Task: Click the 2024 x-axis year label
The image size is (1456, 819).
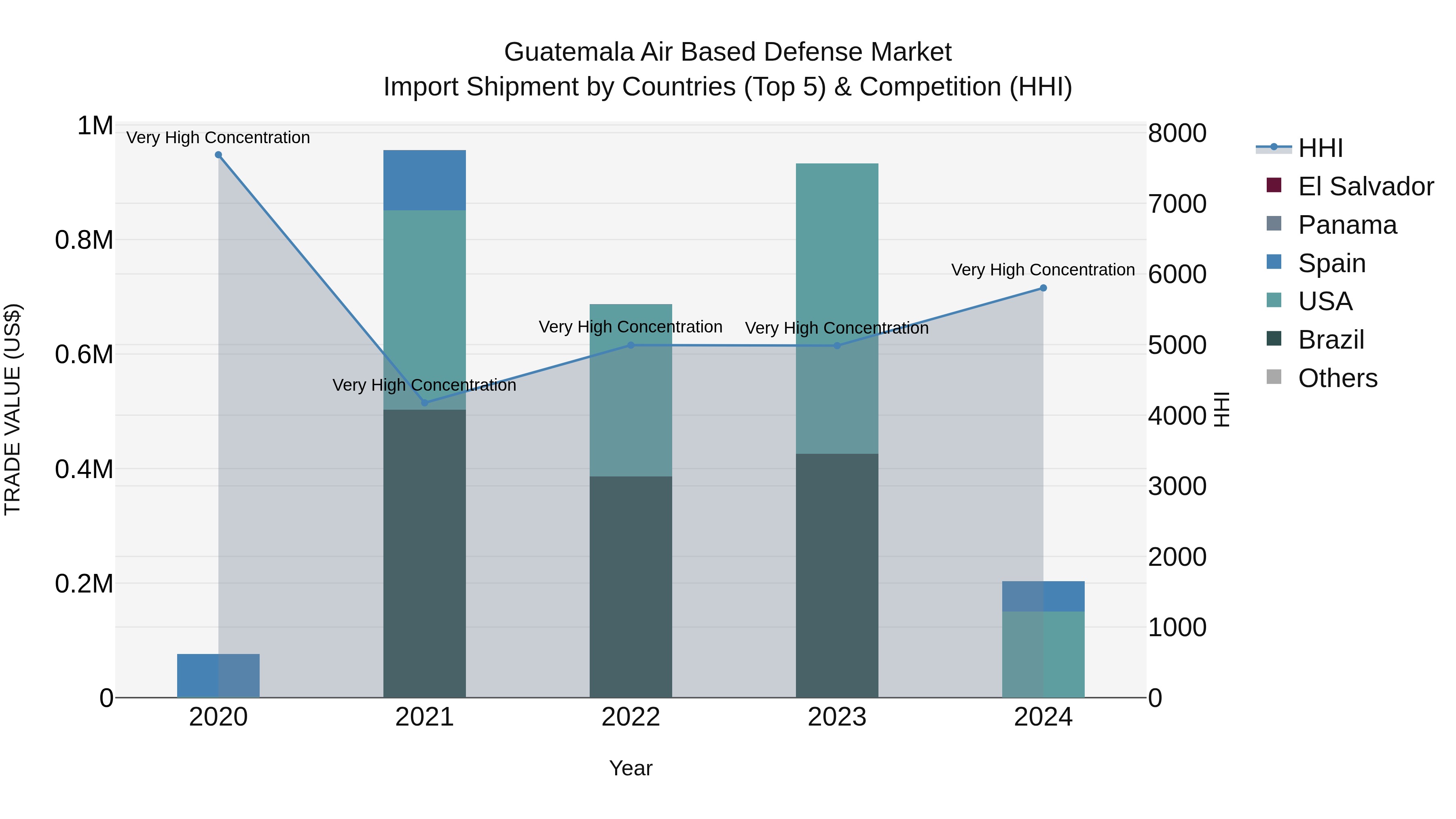Action: tap(1043, 717)
